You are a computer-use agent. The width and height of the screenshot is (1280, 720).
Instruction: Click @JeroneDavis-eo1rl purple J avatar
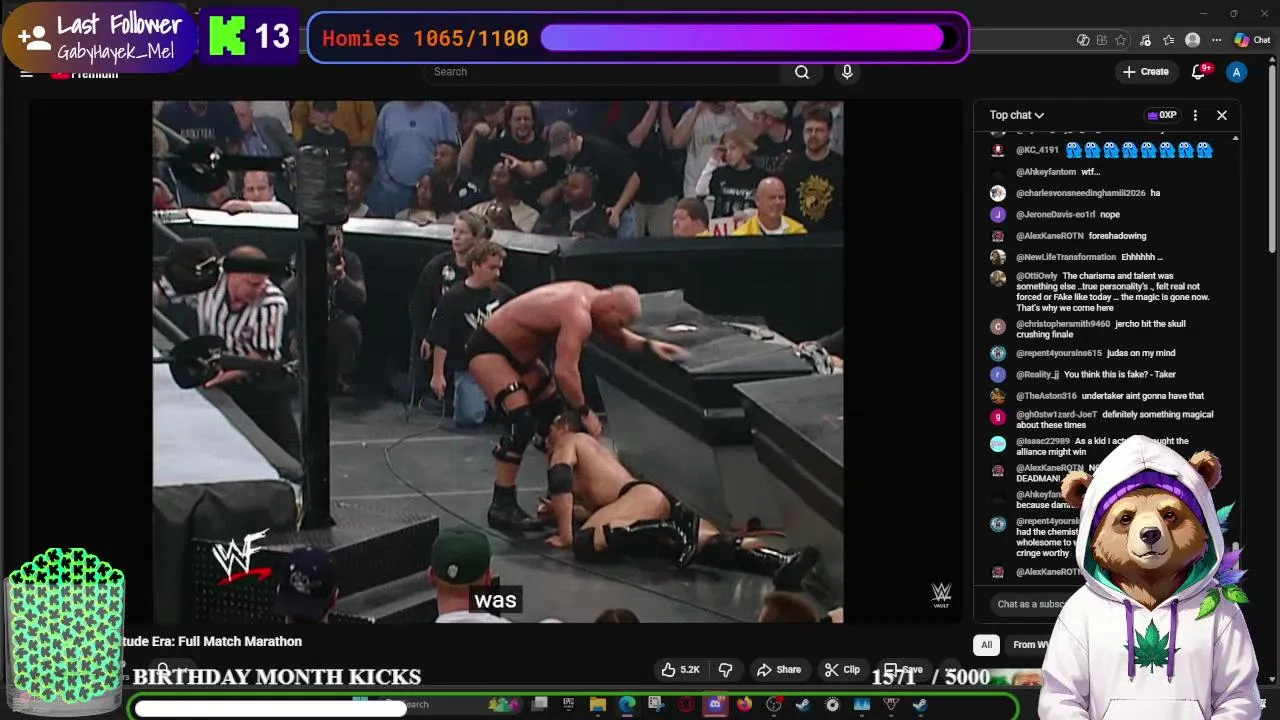point(997,215)
